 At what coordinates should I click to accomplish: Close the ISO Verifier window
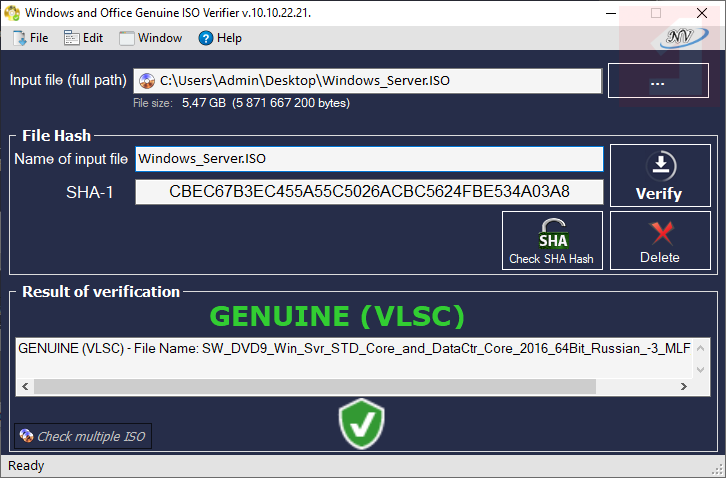[702, 13]
